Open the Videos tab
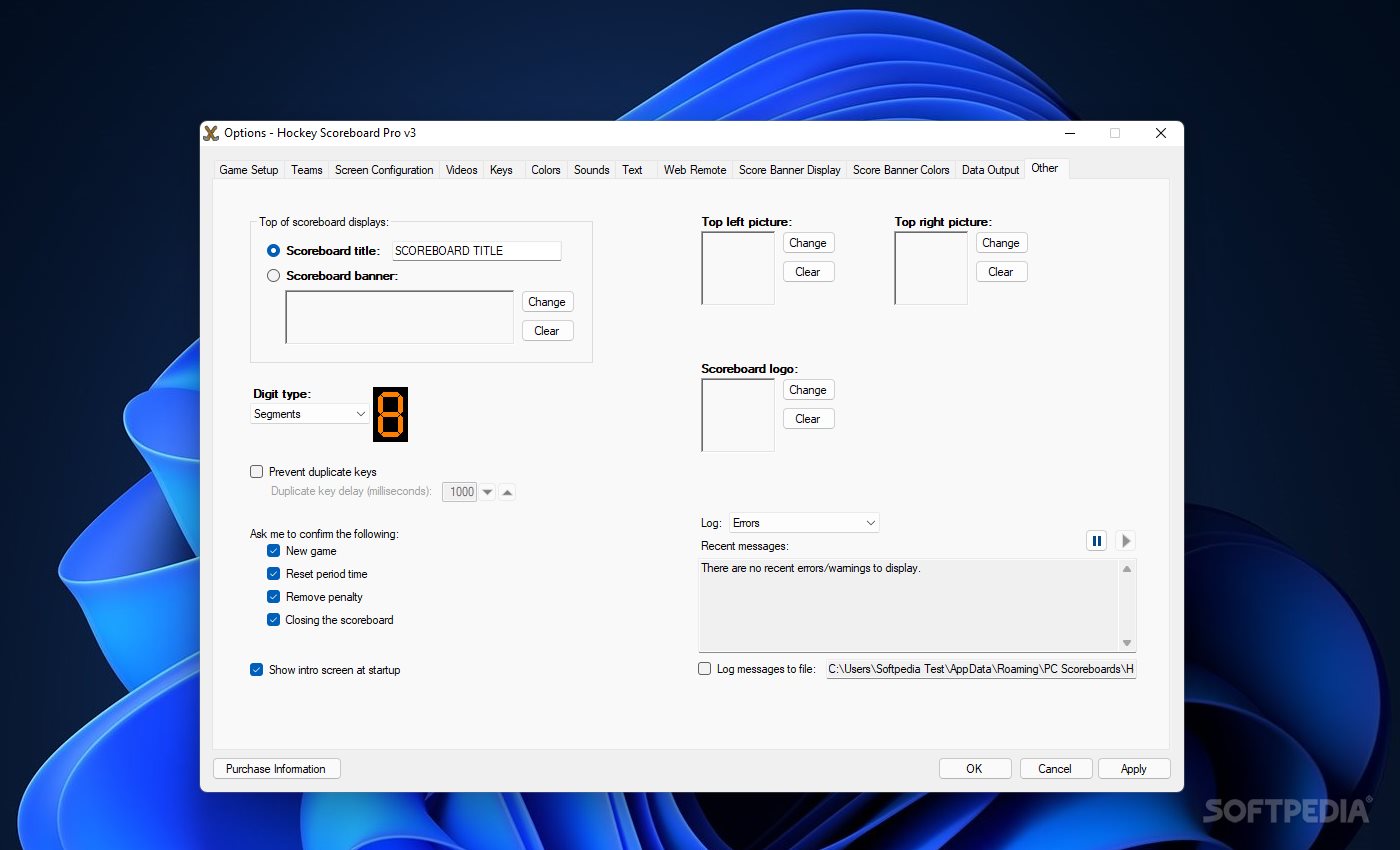Viewport: 1400px width, 850px height. 462,170
